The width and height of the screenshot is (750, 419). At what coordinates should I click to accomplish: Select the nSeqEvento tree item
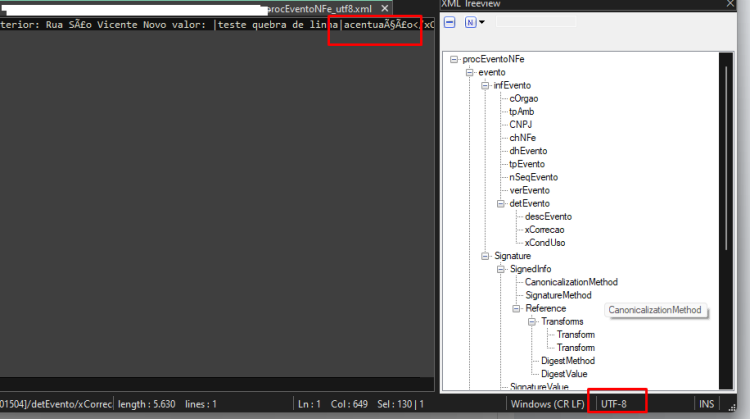click(x=533, y=177)
